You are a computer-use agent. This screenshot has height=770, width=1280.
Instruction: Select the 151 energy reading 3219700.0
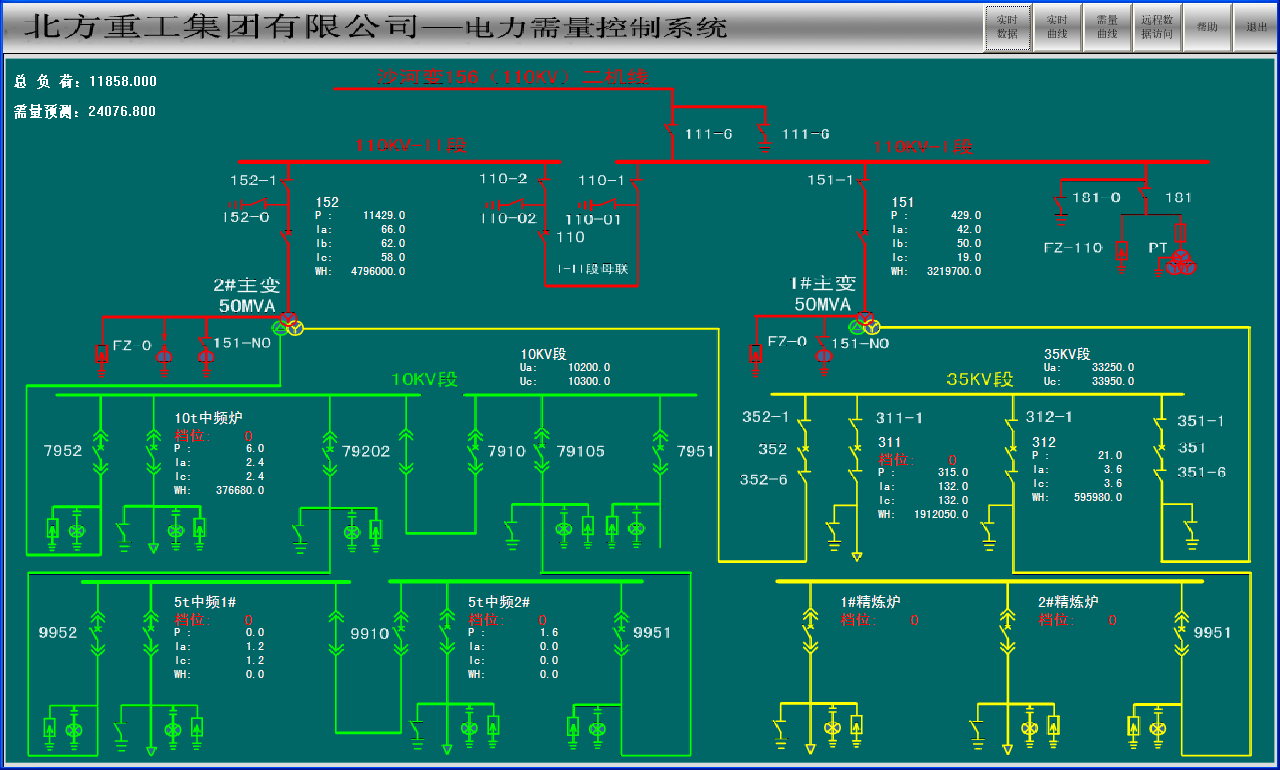click(x=954, y=271)
